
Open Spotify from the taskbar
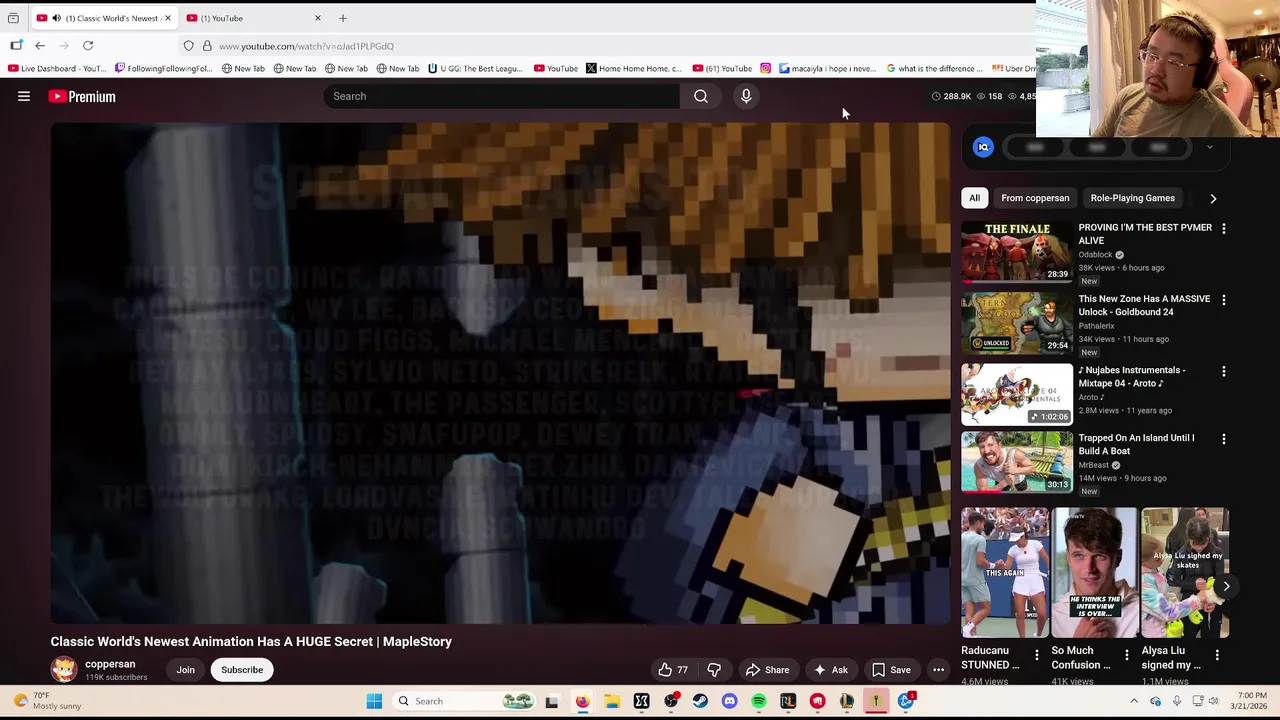(x=759, y=701)
